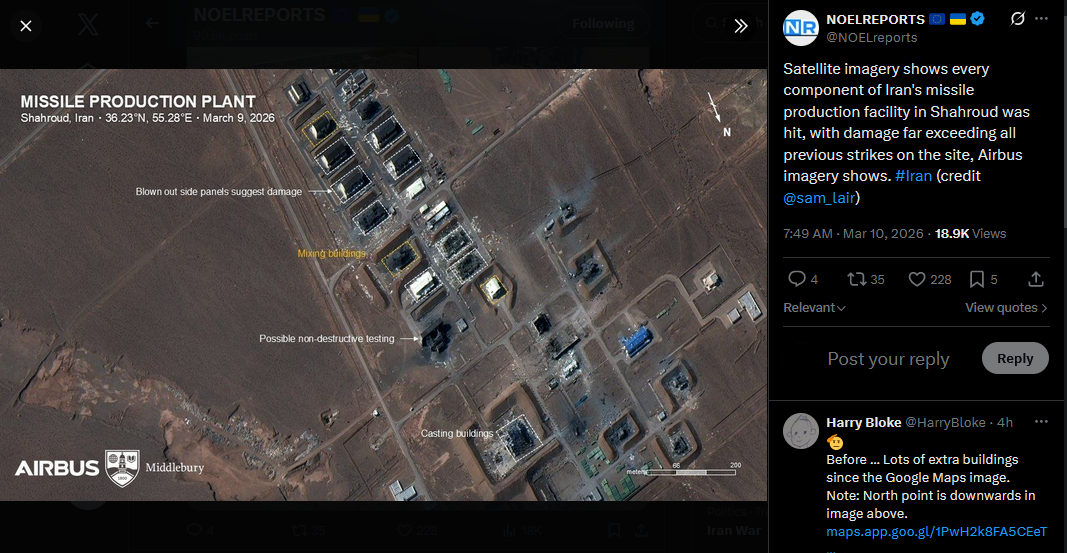Click the @HarryBloke handle
Image resolution: width=1067 pixels, height=553 pixels.
pyautogui.click(x=945, y=422)
